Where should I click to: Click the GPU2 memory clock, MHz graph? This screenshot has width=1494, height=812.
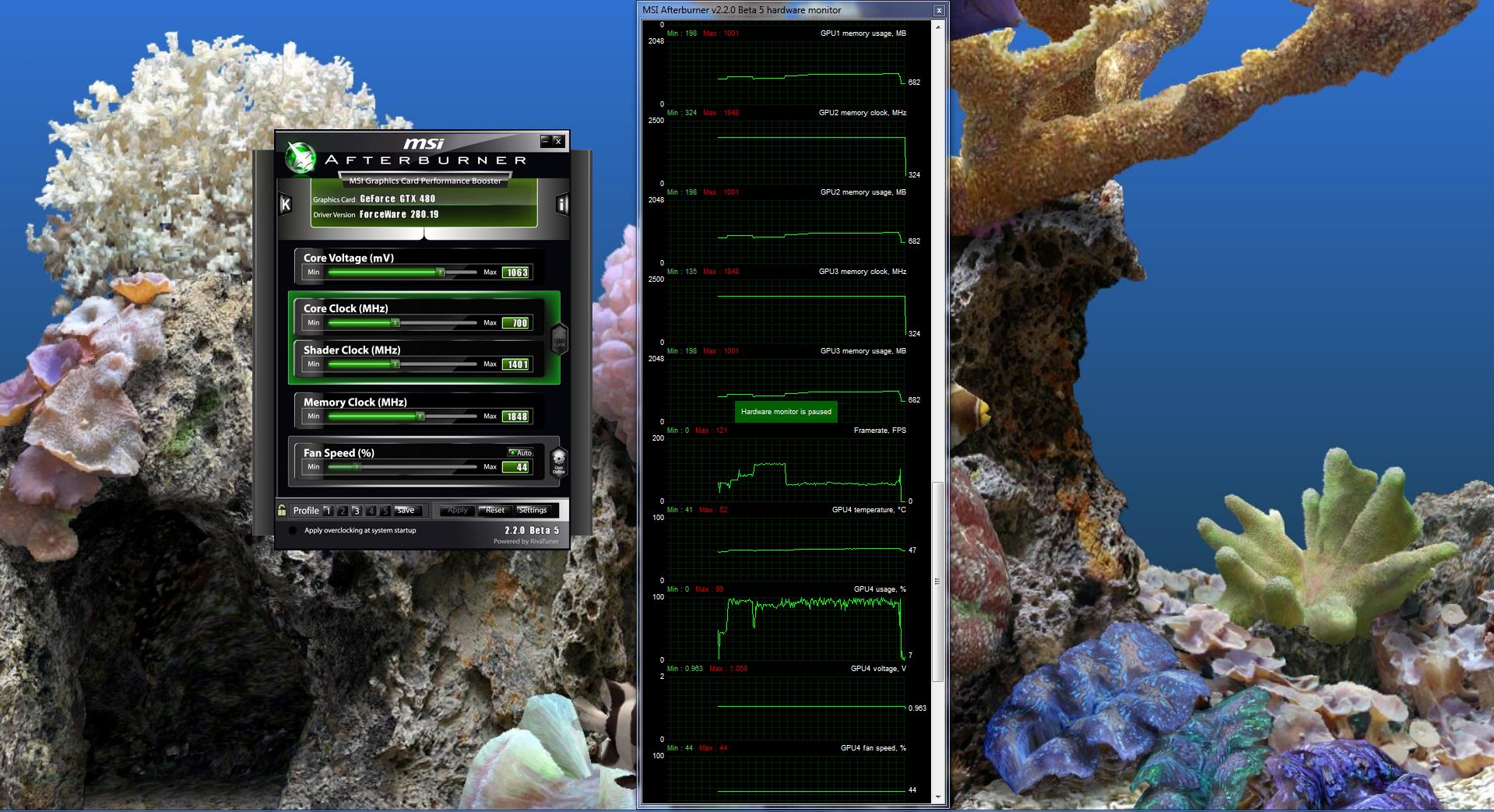pos(786,152)
